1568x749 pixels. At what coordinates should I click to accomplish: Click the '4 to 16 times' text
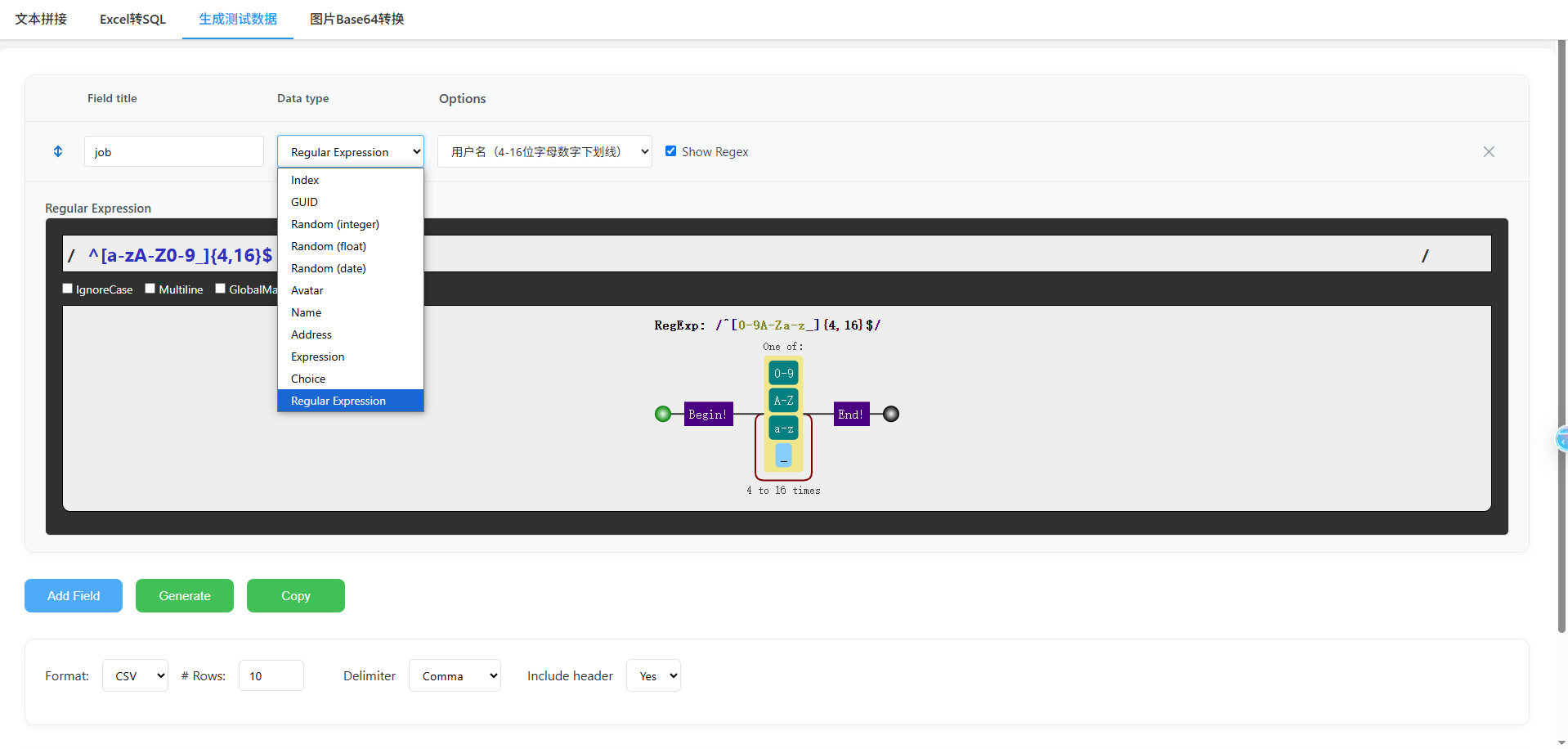click(x=783, y=490)
